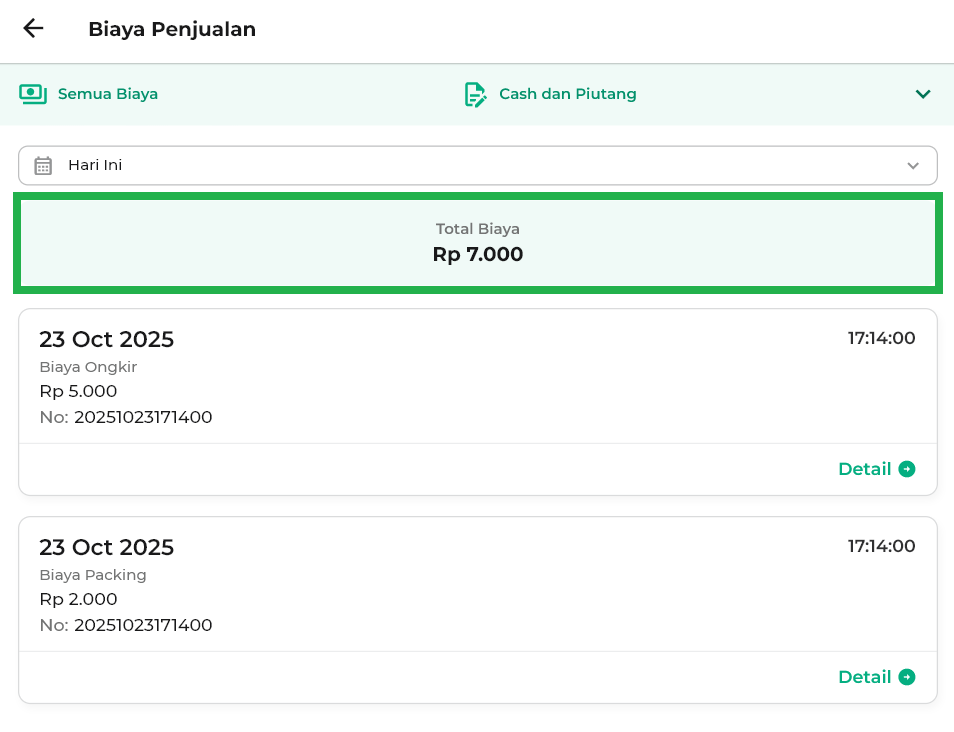Select the Cash dan Piutang filter
The image size is (954, 732).
click(567, 94)
